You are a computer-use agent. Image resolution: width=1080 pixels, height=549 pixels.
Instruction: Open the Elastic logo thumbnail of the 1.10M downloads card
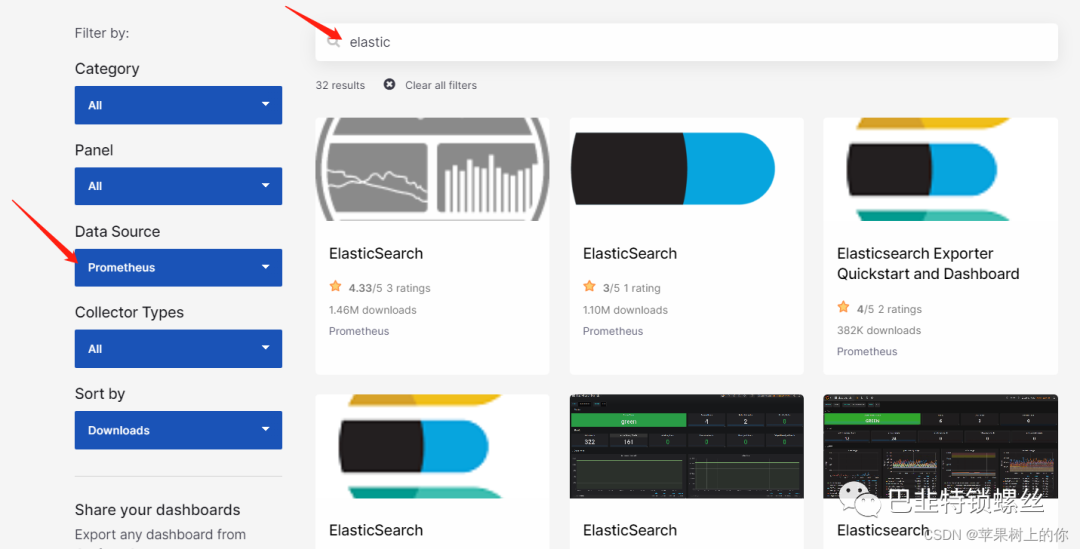(x=686, y=169)
